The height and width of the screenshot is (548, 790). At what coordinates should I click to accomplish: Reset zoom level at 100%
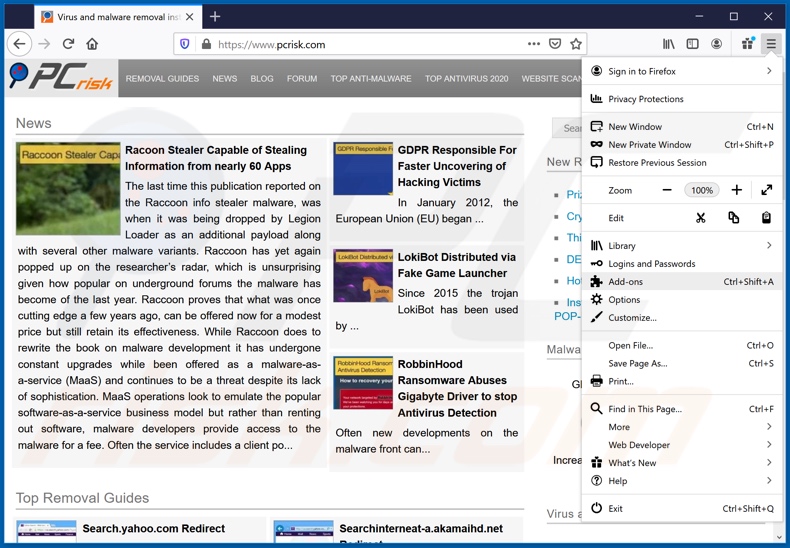pyautogui.click(x=702, y=190)
